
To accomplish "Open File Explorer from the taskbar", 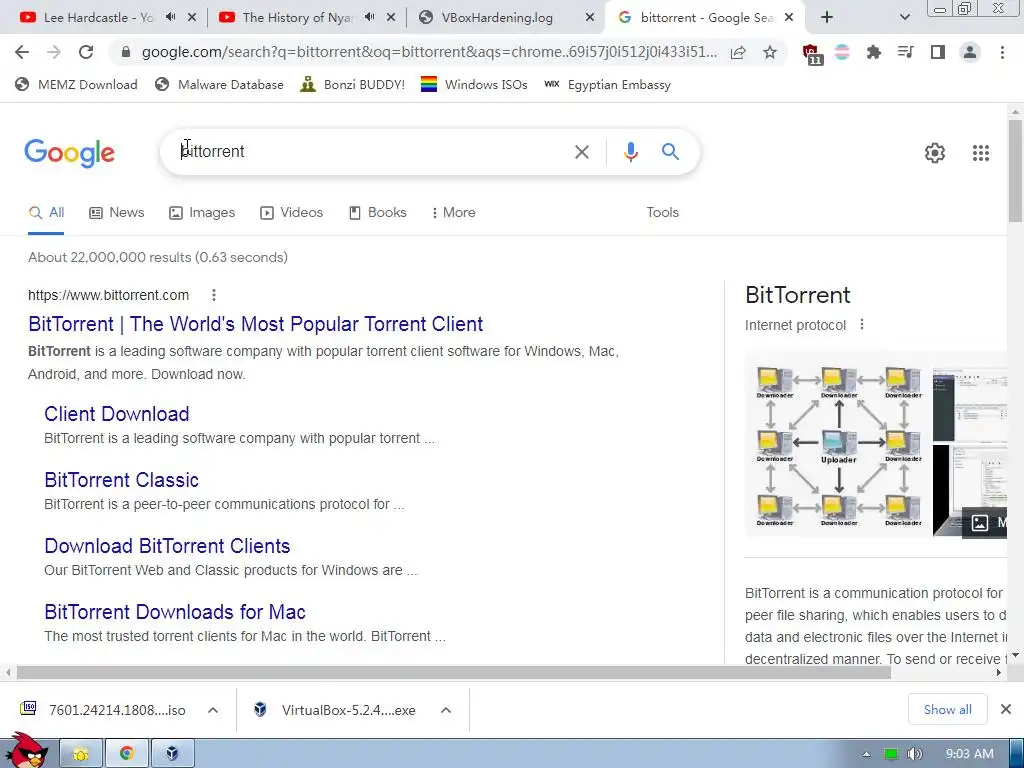I will click(81, 754).
